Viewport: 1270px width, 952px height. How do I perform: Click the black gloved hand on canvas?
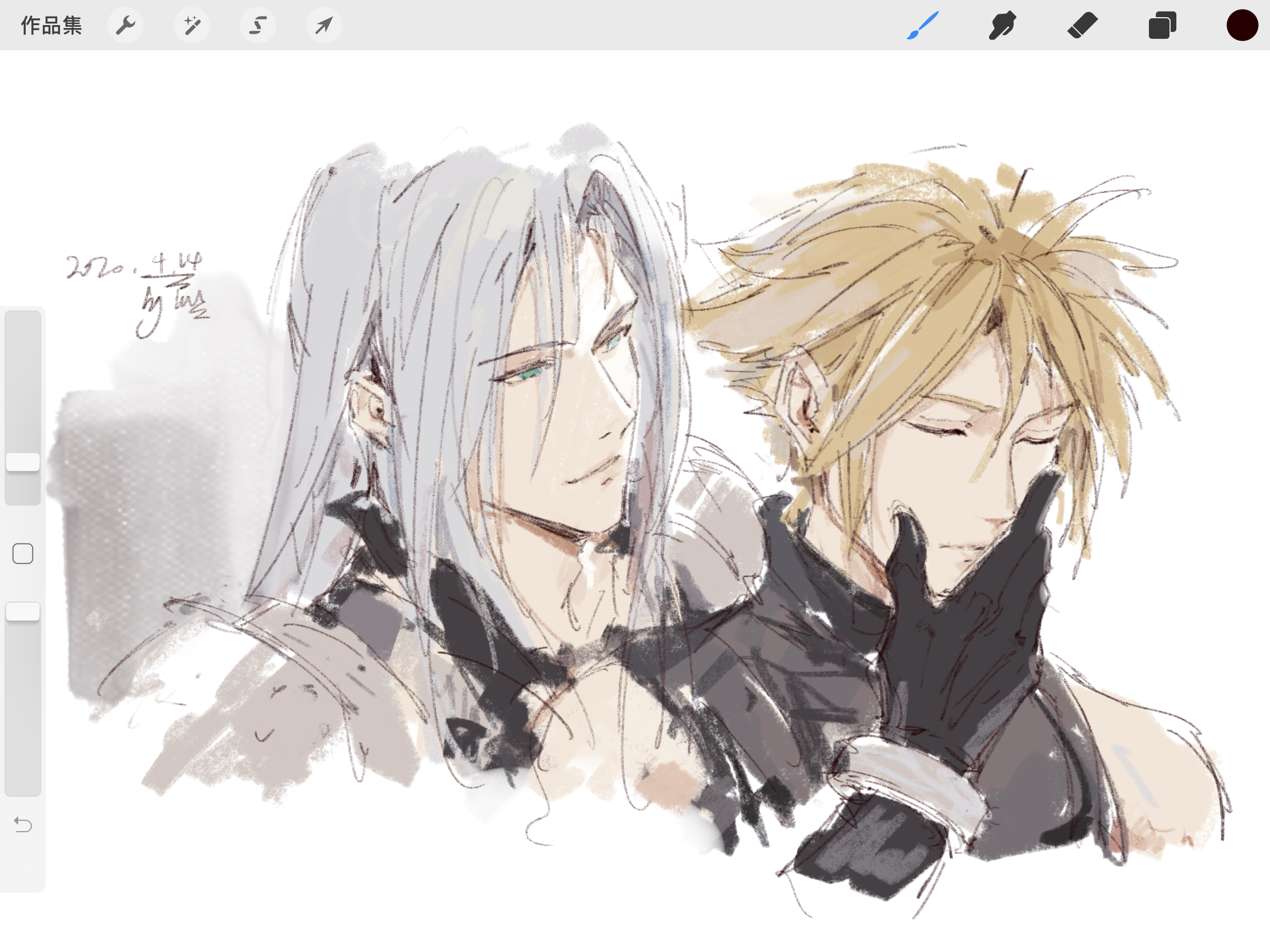point(964,643)
